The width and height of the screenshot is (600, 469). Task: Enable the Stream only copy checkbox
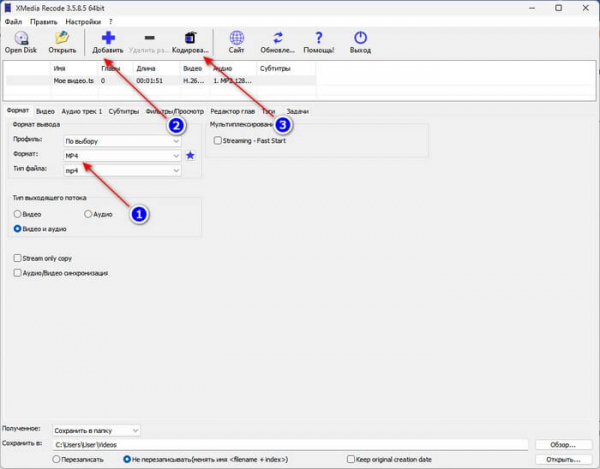point(17,258)
